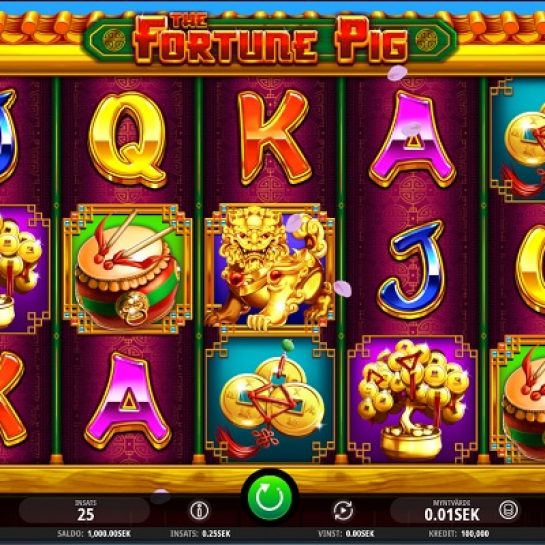Click the red K symbol in the top row
The width and height of the screenshot is (545, 545).
(274, 137)
